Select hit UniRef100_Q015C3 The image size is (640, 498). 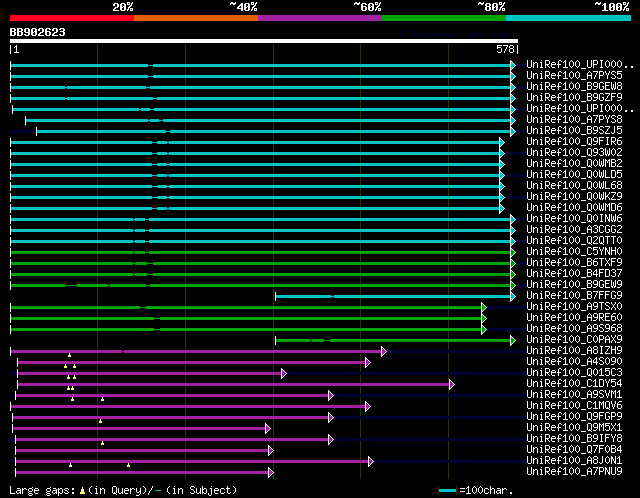(574, 373)
